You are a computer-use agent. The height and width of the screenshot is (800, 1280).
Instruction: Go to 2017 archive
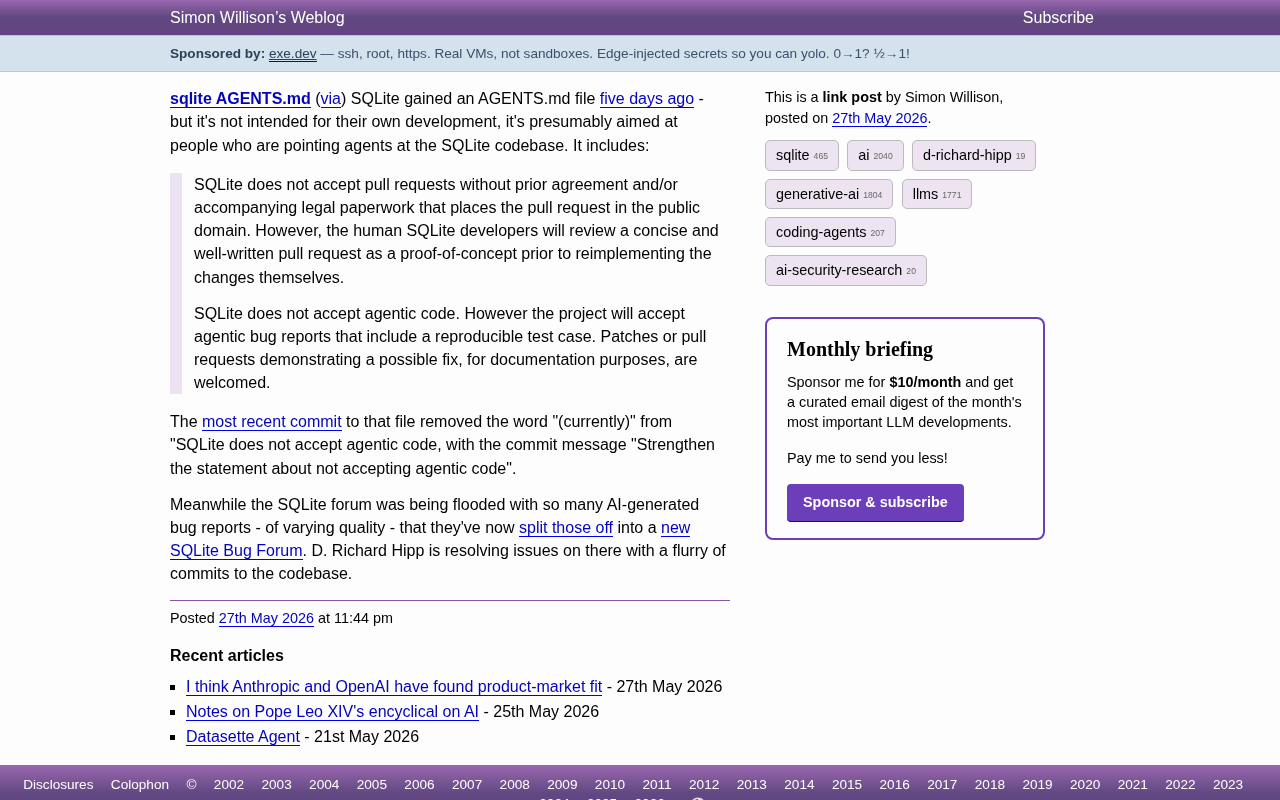[x=942, y=785]
